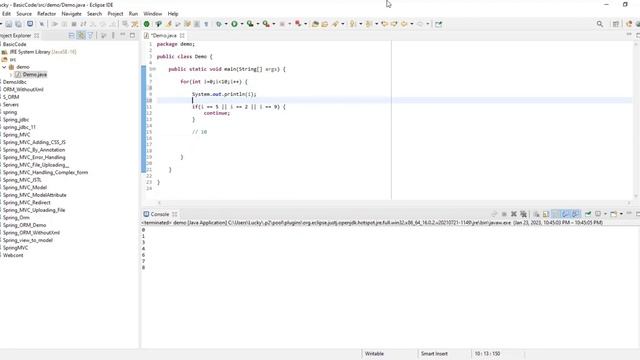Open the Display Selected Console dropdown arrow
This screenshot has width=640, height=360.
[x=605, y=214]
